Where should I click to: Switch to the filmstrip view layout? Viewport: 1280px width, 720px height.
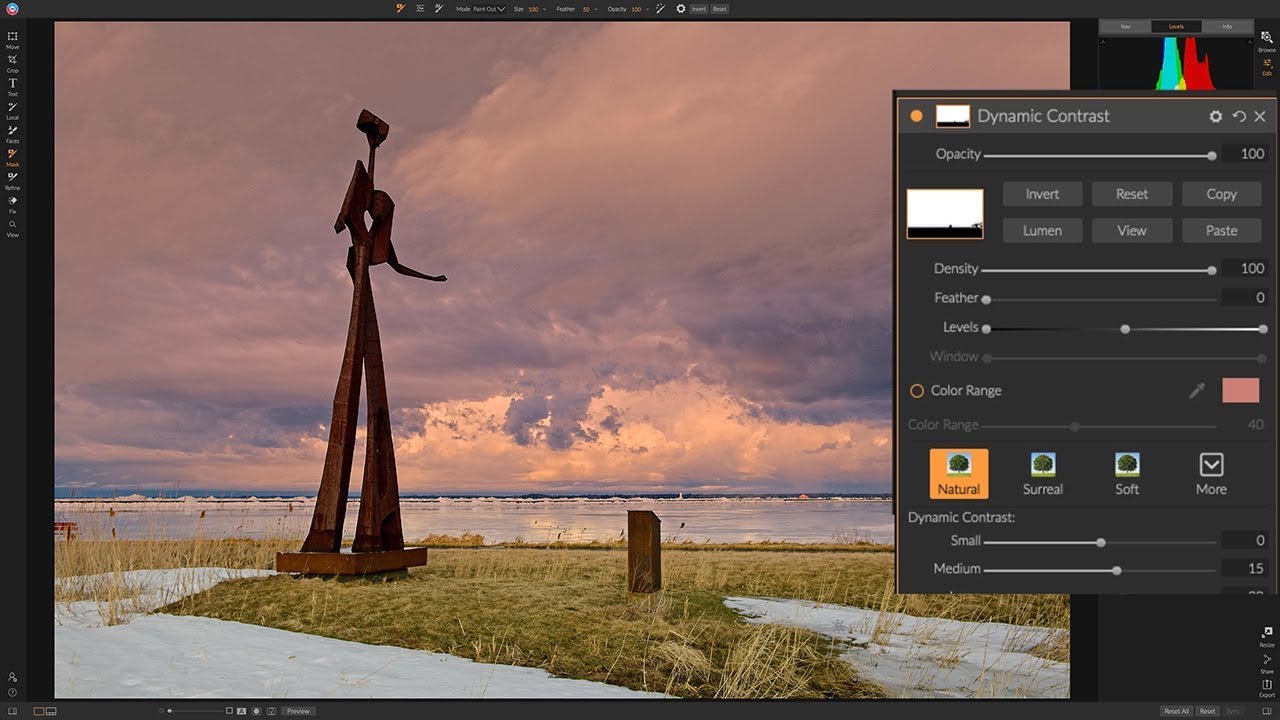(x=51, y=711)
